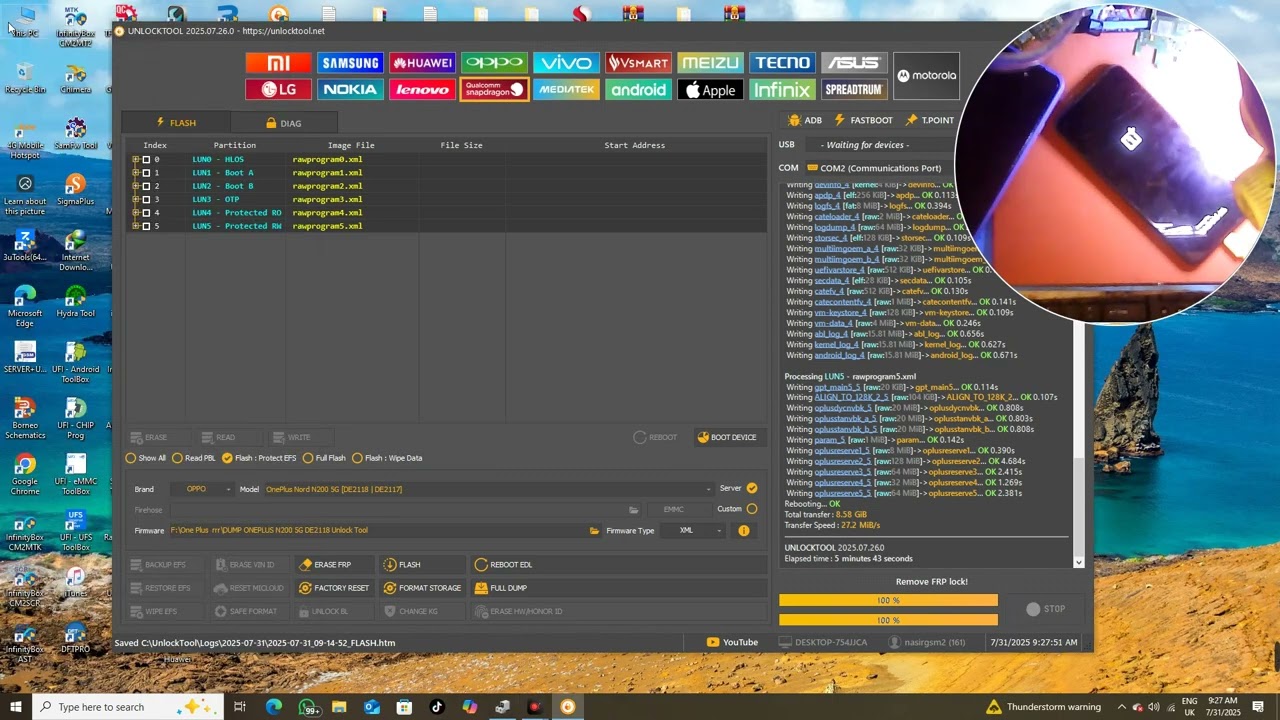This screenshot has width=1280, height=720.
Task: Select the Qualcomm Snapdragon platform icon
Action: pyautogui.click(x=494, y=90)
